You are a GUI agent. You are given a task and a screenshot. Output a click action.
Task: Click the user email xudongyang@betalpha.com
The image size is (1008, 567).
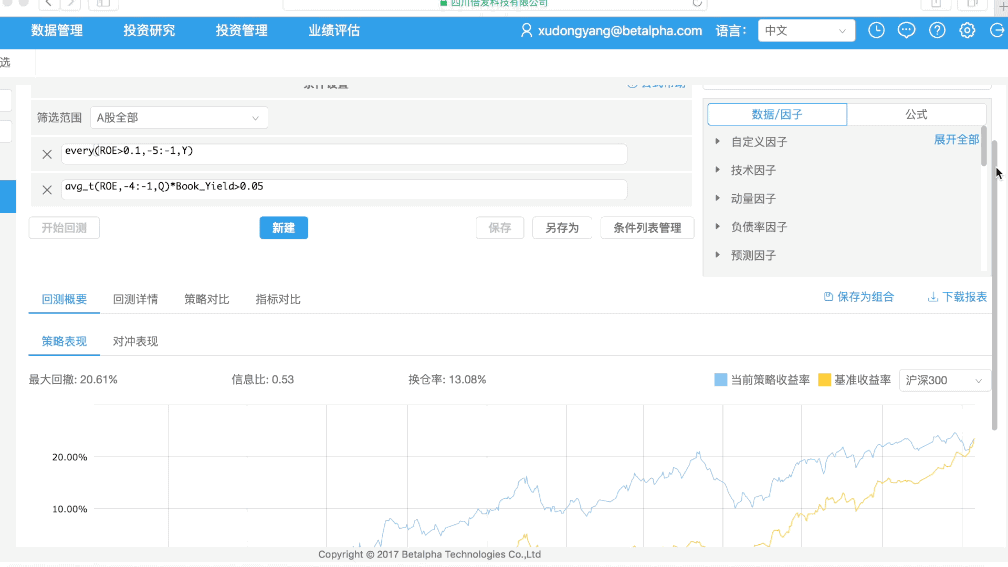point(620,31)
